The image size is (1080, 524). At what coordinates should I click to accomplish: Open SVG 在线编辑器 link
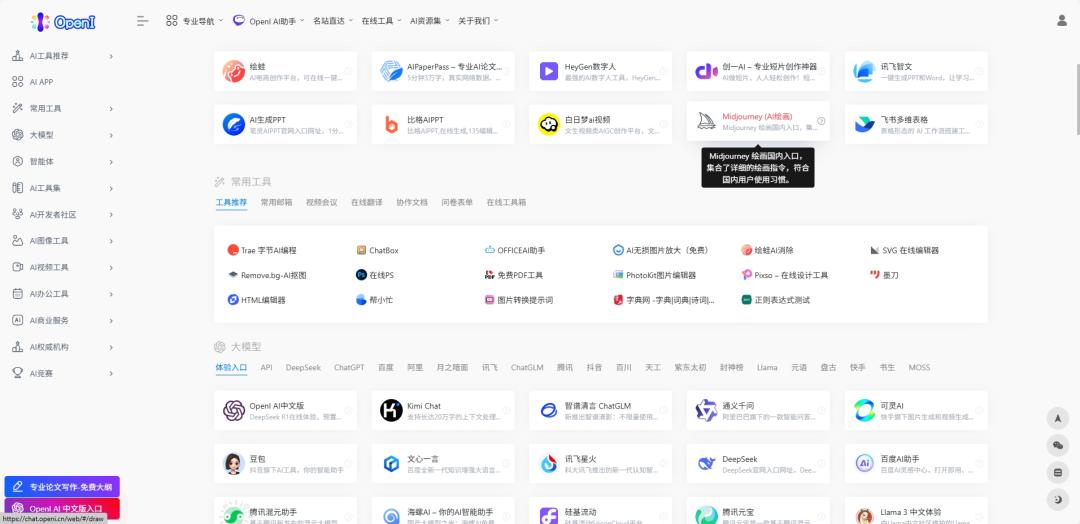point(904,251)
